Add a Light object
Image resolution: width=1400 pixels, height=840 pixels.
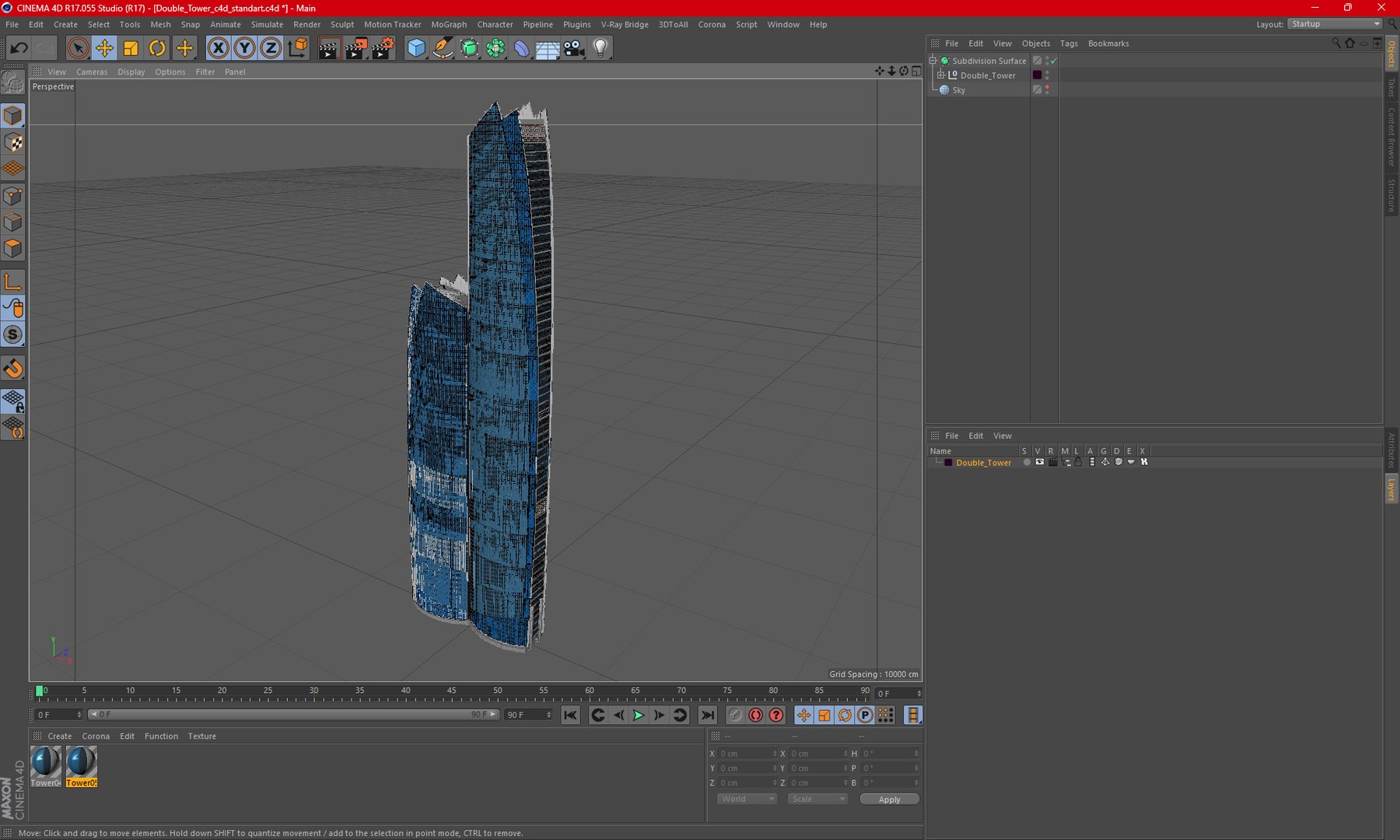tap(600, 48)
